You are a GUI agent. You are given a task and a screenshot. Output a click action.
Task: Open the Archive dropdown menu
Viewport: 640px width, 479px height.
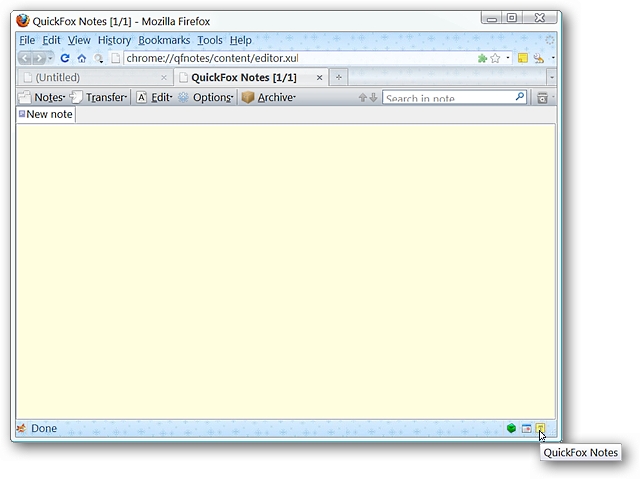tap(268, 97)
